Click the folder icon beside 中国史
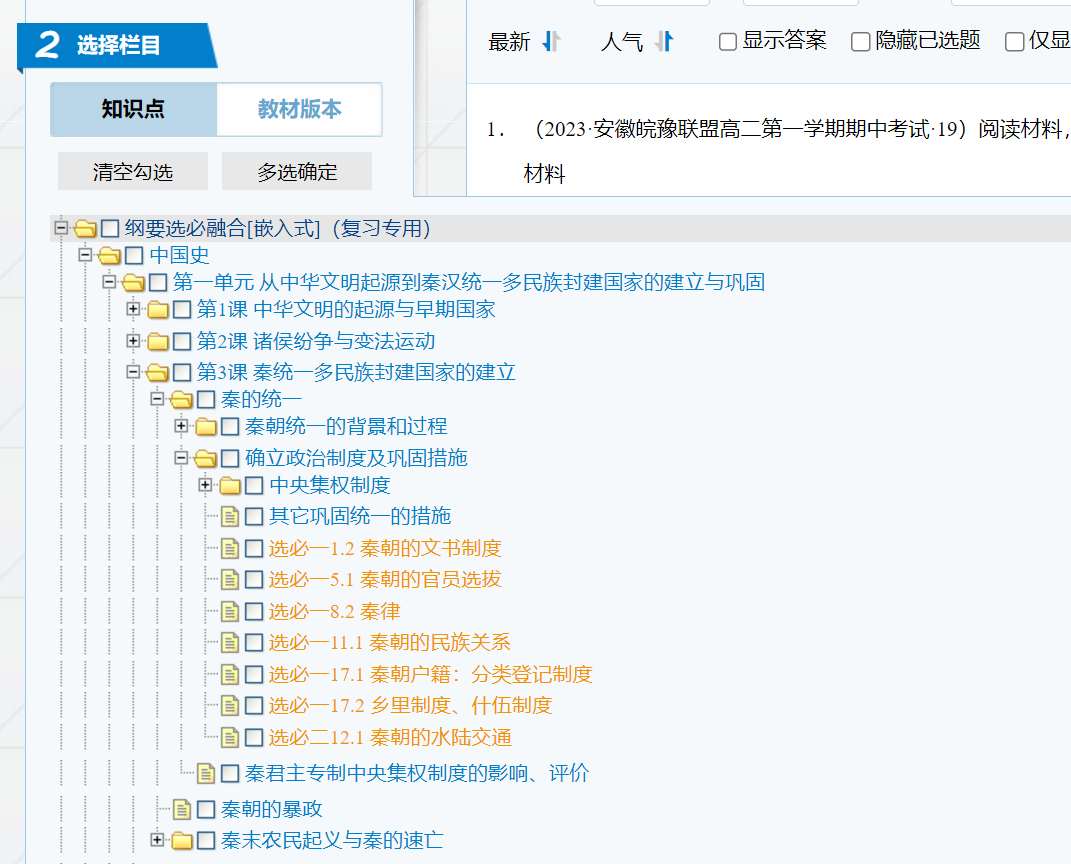 pyautogui.click(x=109, y=256)
